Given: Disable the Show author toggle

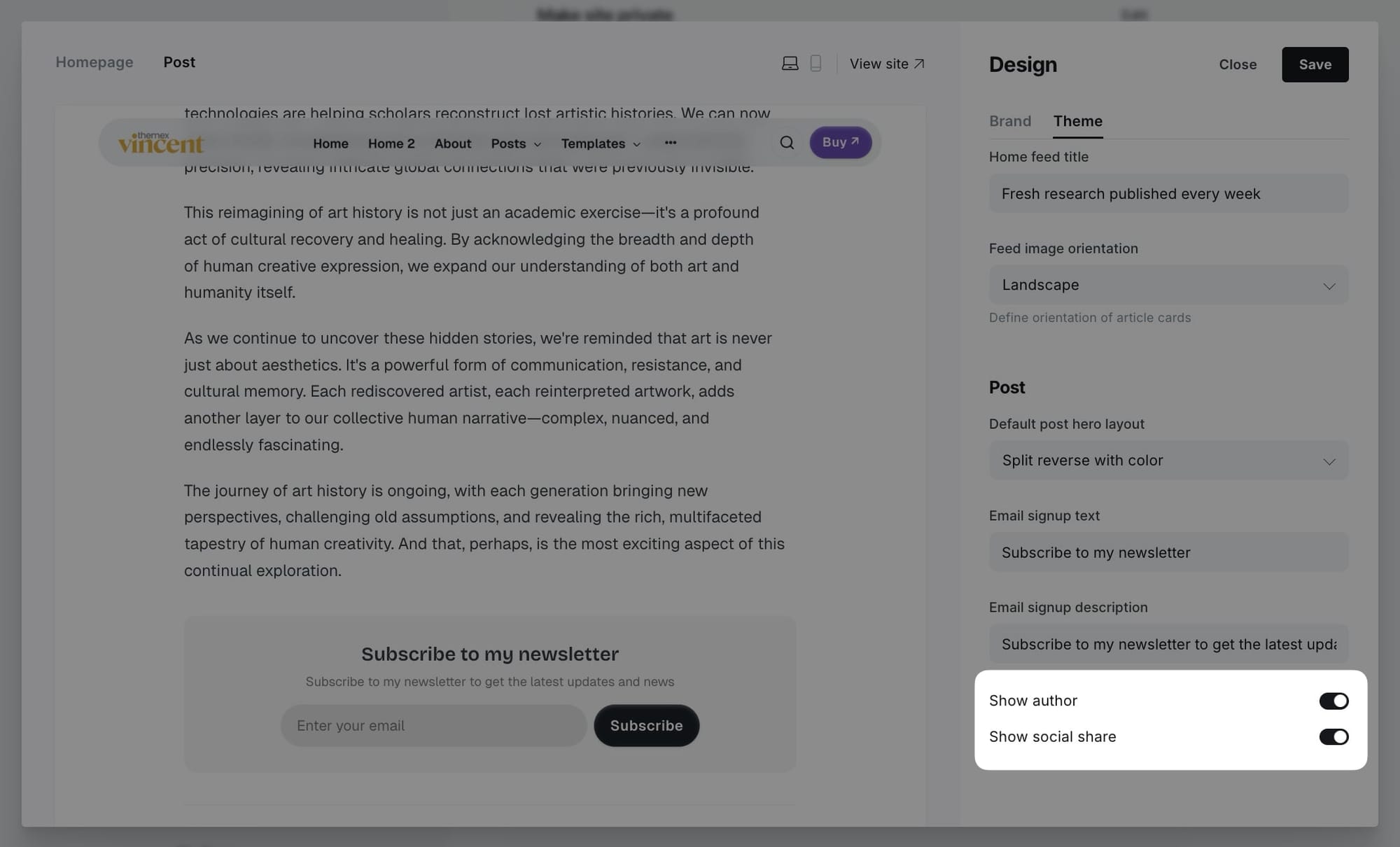Looking at the screenshot, I should pos(1333,700).
